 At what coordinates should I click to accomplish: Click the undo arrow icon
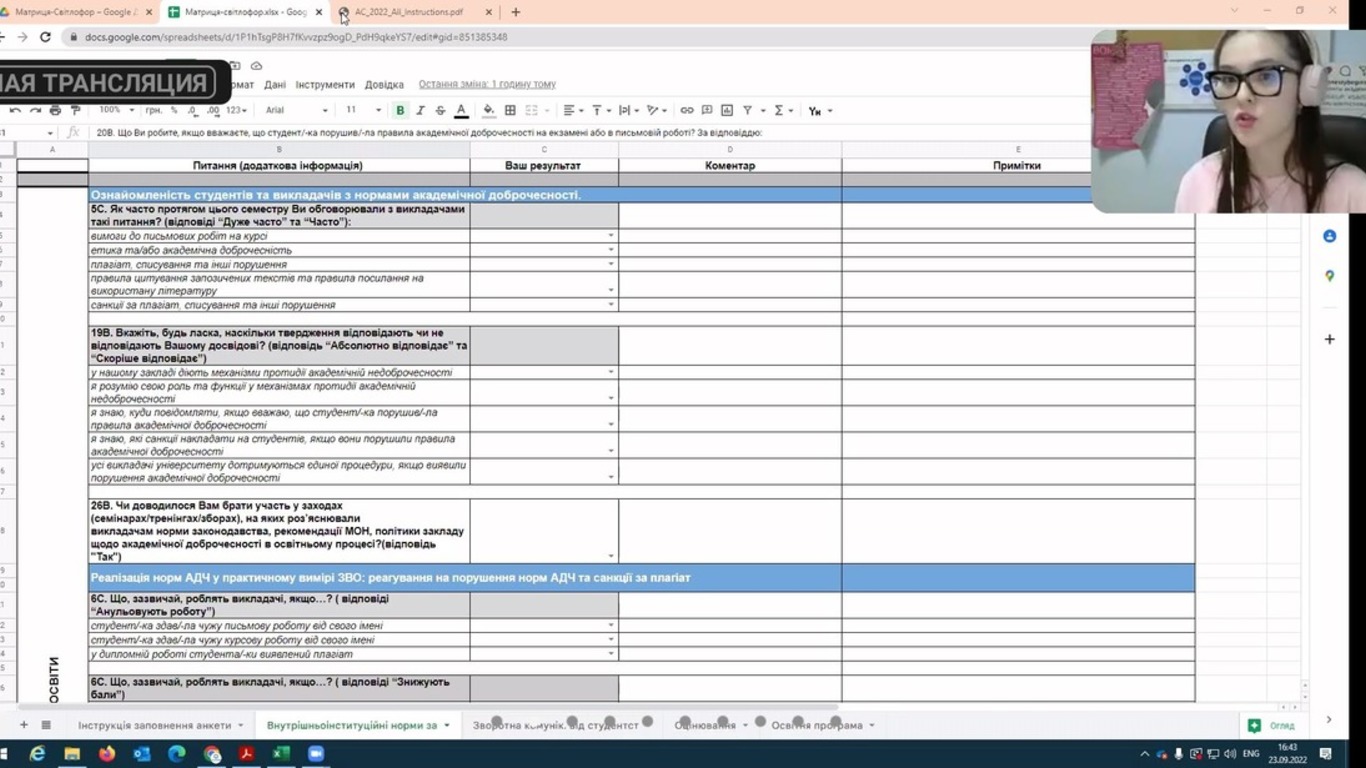(x=15, y=111)
